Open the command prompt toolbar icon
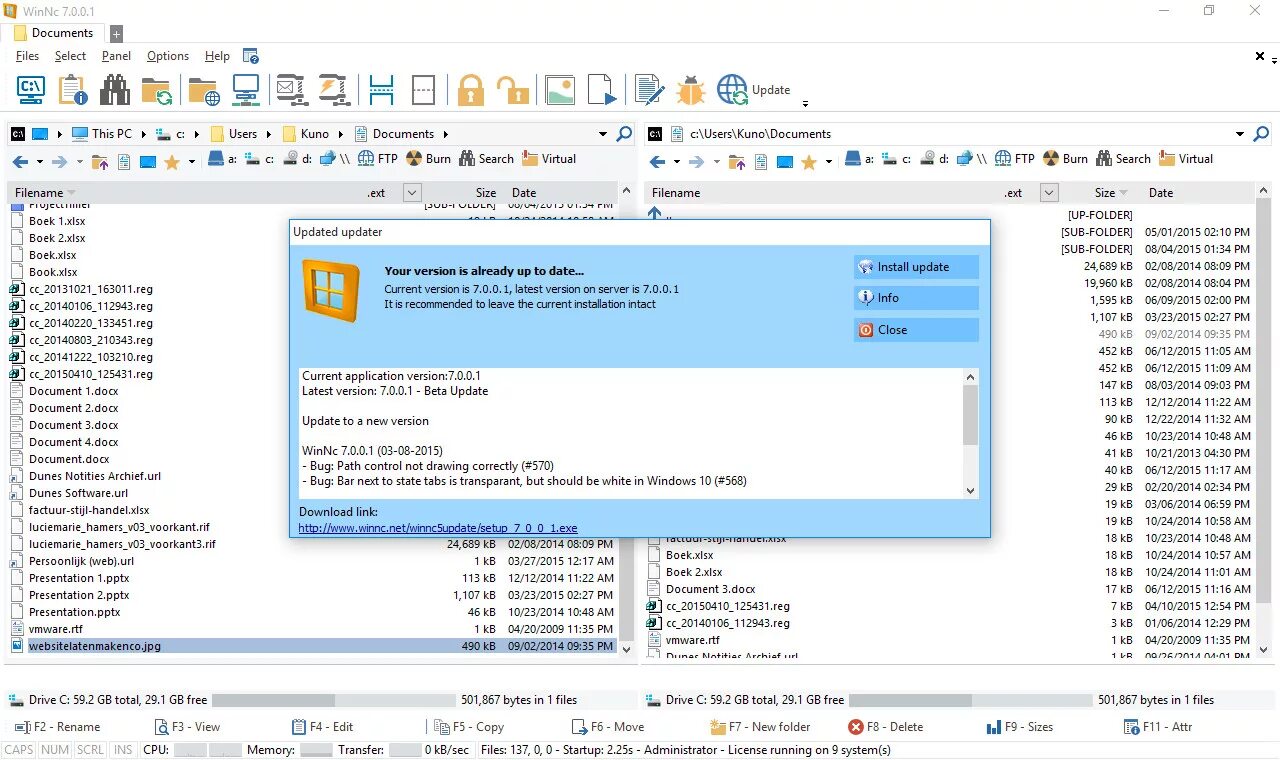The width and height of the screenshot is (1280, 760). (31, 90)
